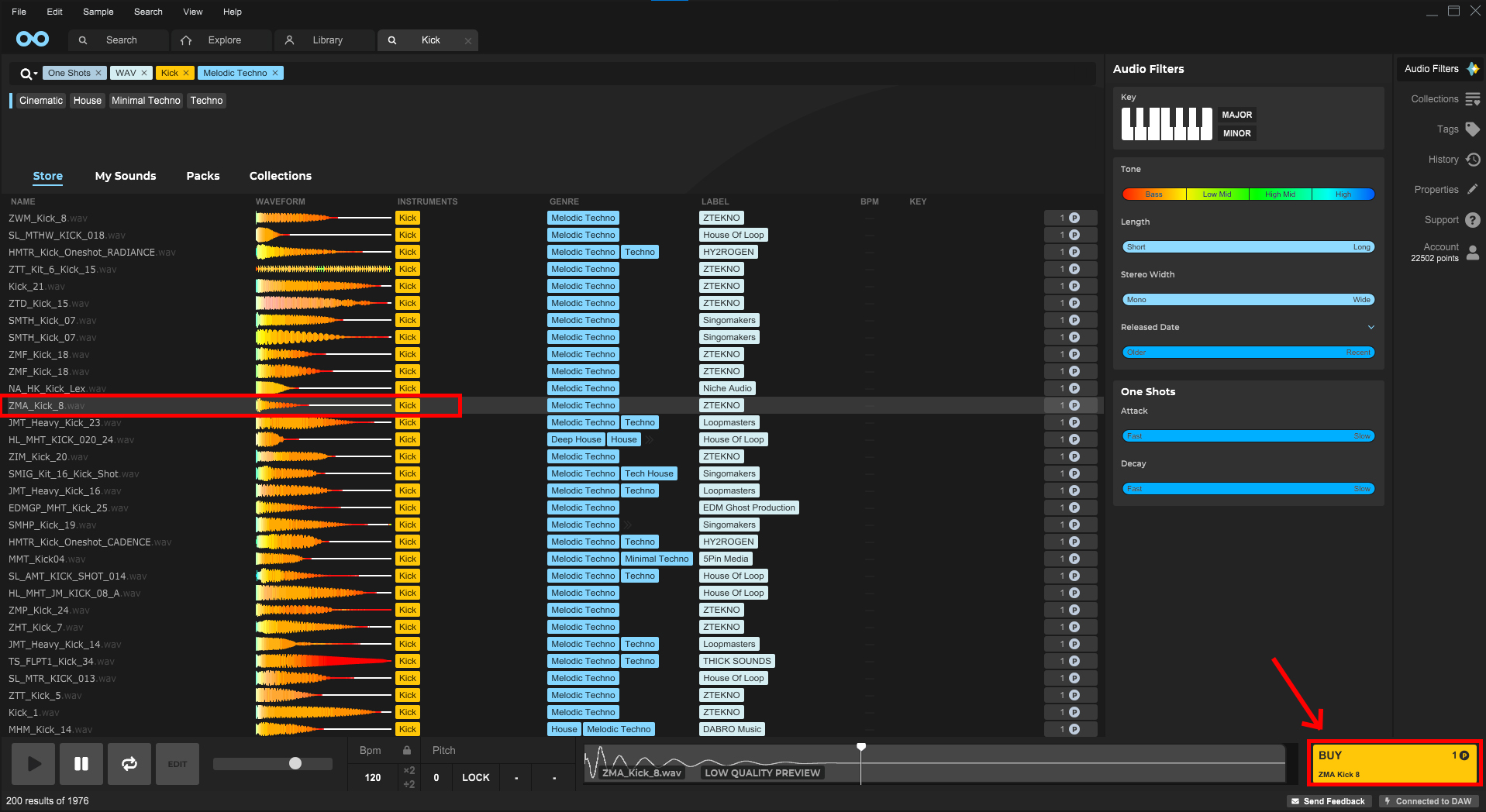Viewport: 1486px width, 812px height.
Task: Toggle pitch LOCK button
Action: click(476, 777)
